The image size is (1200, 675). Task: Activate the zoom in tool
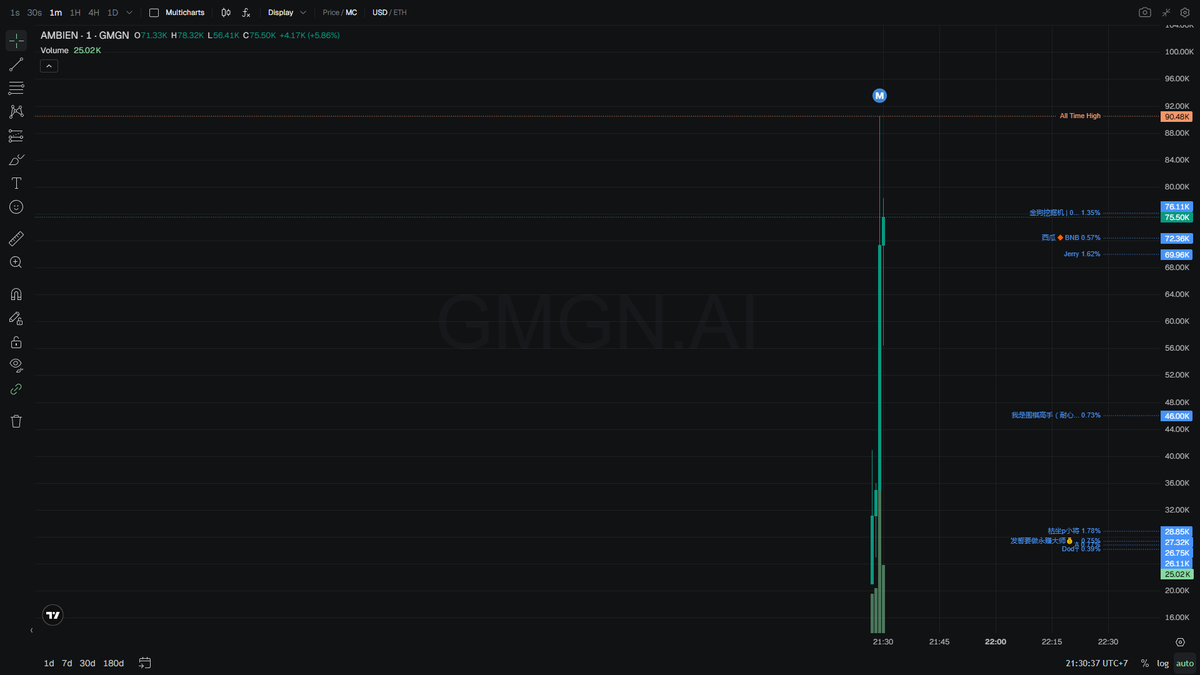point(16,262)
